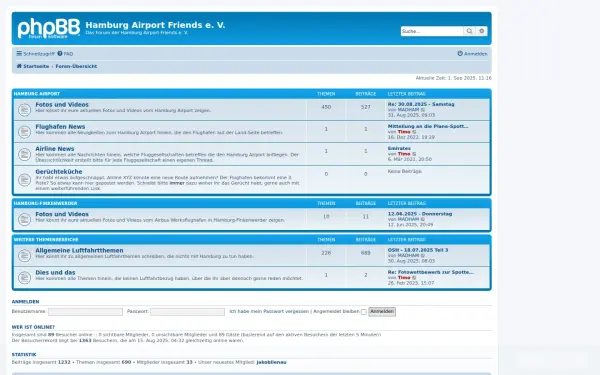View latest post icon in Finkenwerder row

[423, 219]
